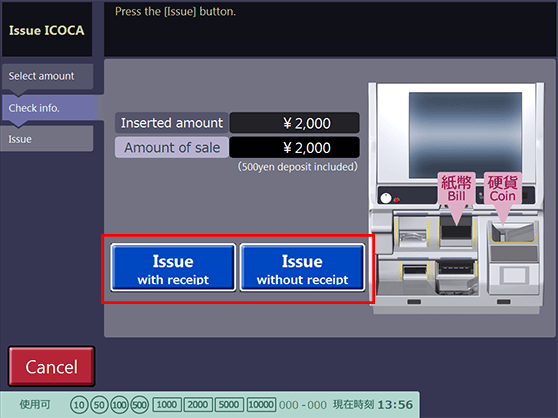Viewport: 558px width, 418px height.
Task: Select Issue without receipt button
Action: [x=302, y=268]
